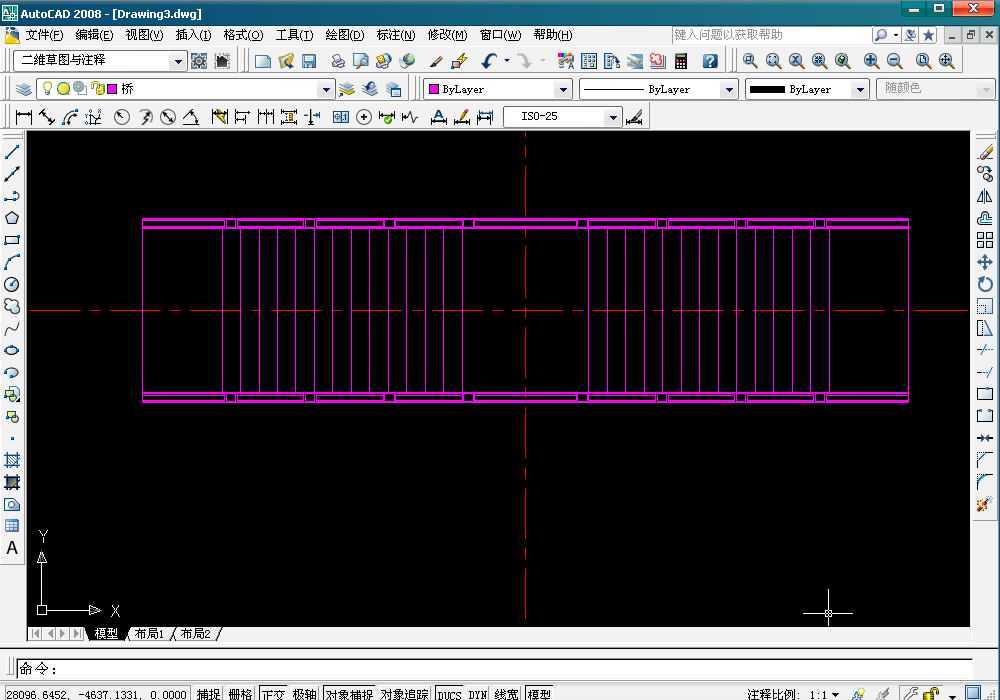The height and width of the screenshot is (700, 1000).
Task: Open the Layer Properties Manager icon
Action: pos(24,89)
